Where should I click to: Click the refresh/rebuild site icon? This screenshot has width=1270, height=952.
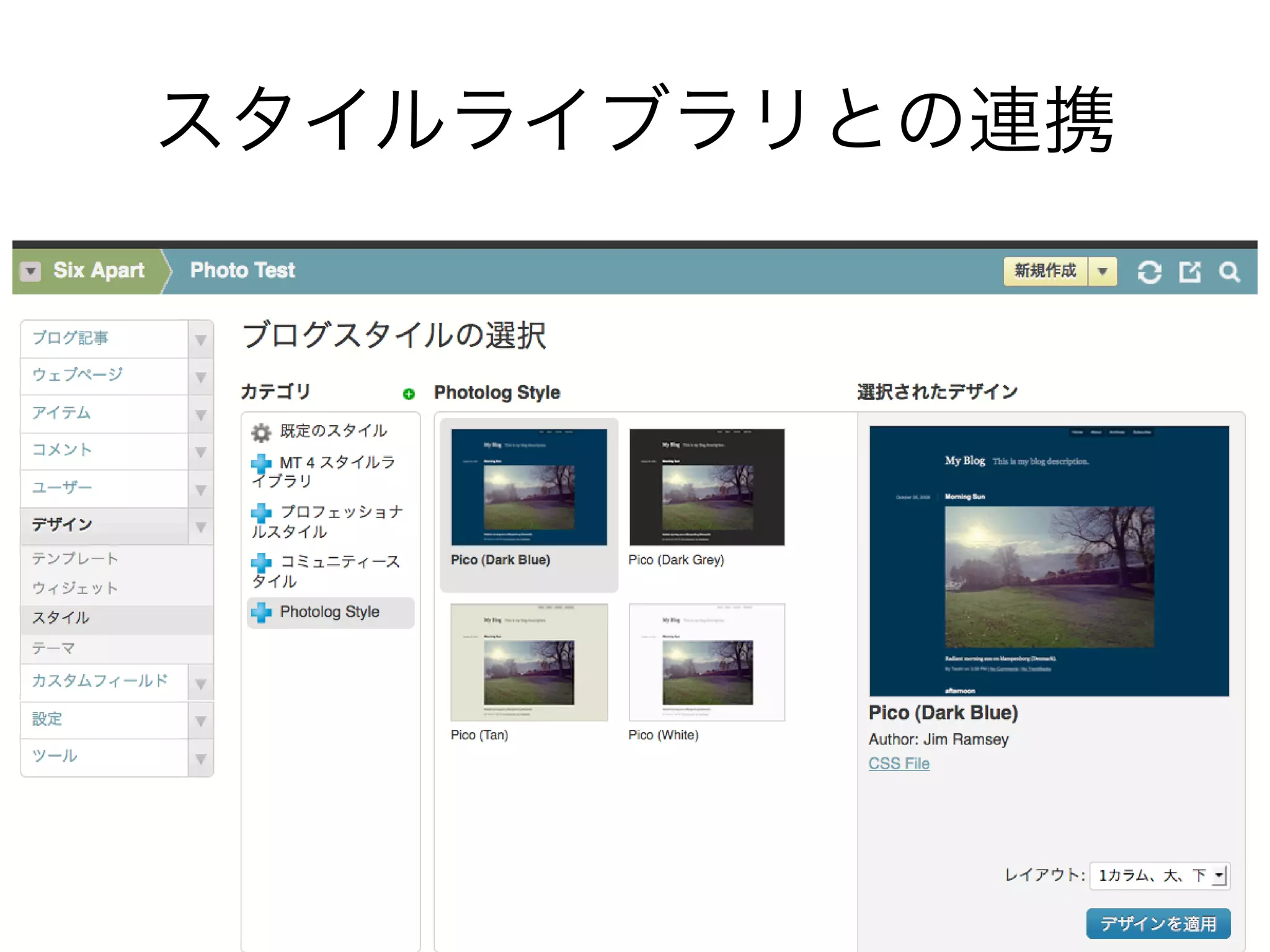pyautogui.click(x=1149, y=271)
